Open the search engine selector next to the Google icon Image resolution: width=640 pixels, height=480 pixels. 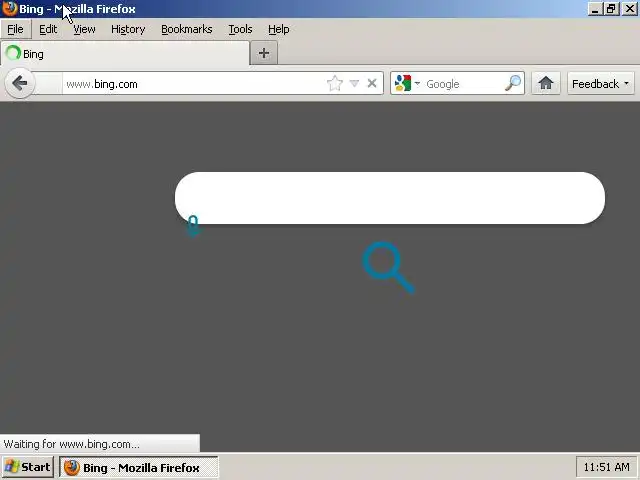point(417,84)
